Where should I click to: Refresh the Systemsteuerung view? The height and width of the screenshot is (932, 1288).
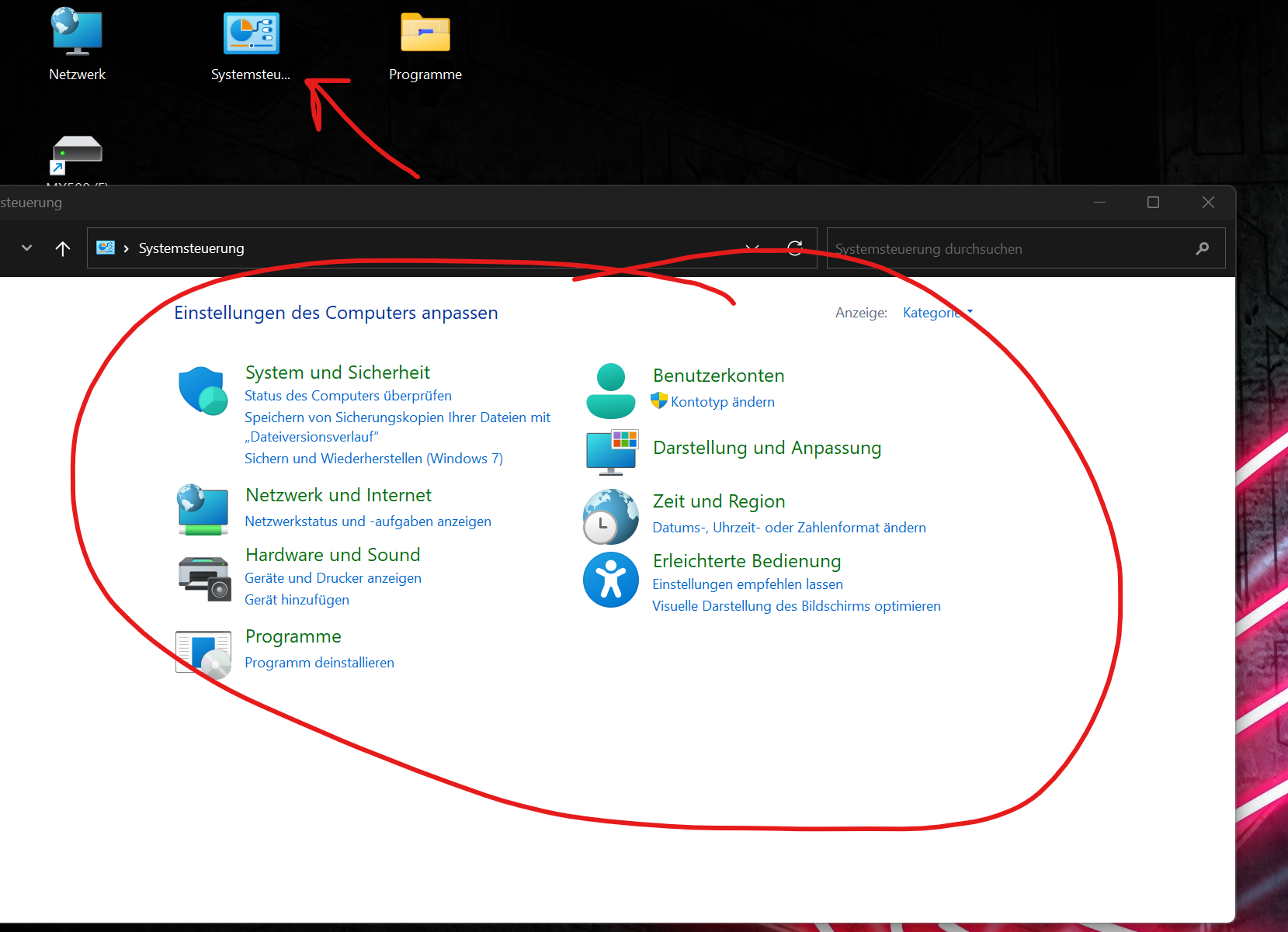click(795, 248)
